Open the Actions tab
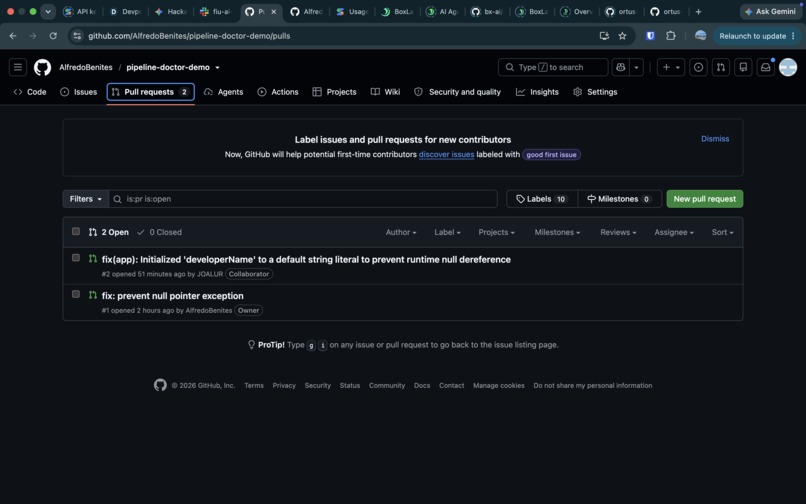 coord(278,92)
